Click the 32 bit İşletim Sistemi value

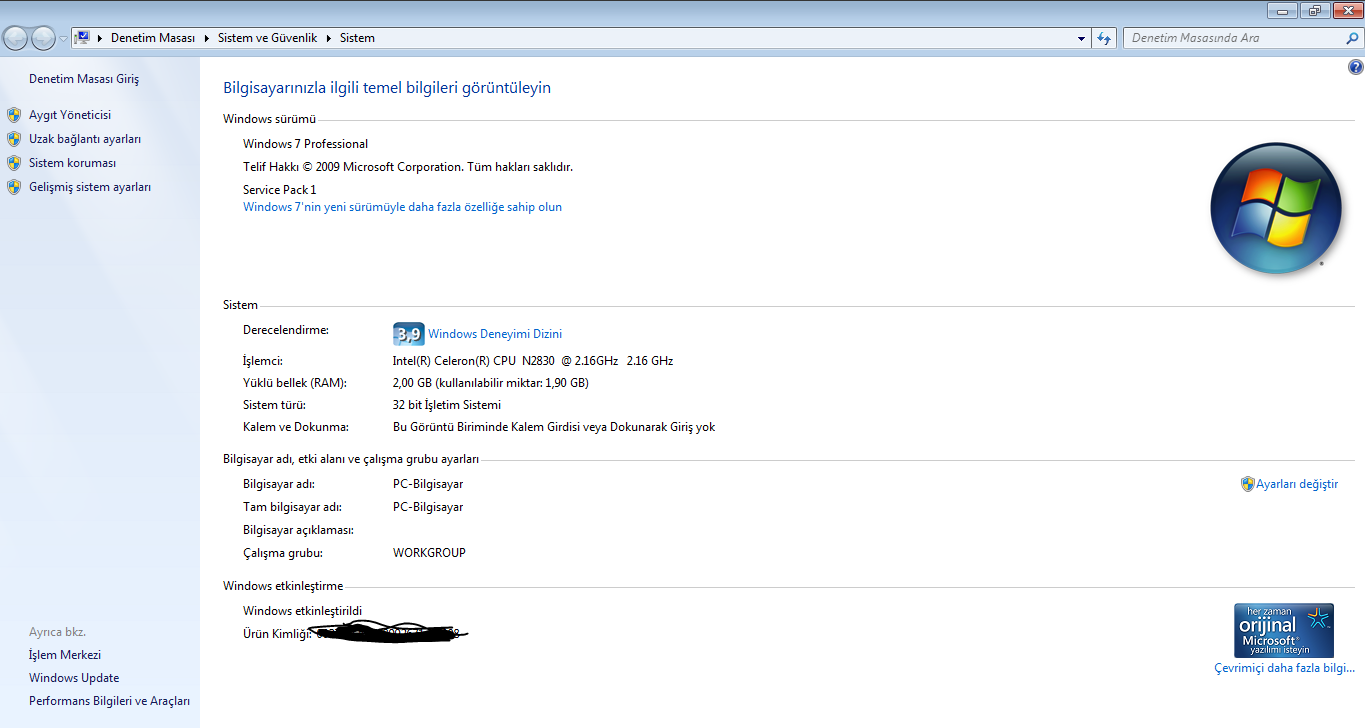click(x=447, y=405)
